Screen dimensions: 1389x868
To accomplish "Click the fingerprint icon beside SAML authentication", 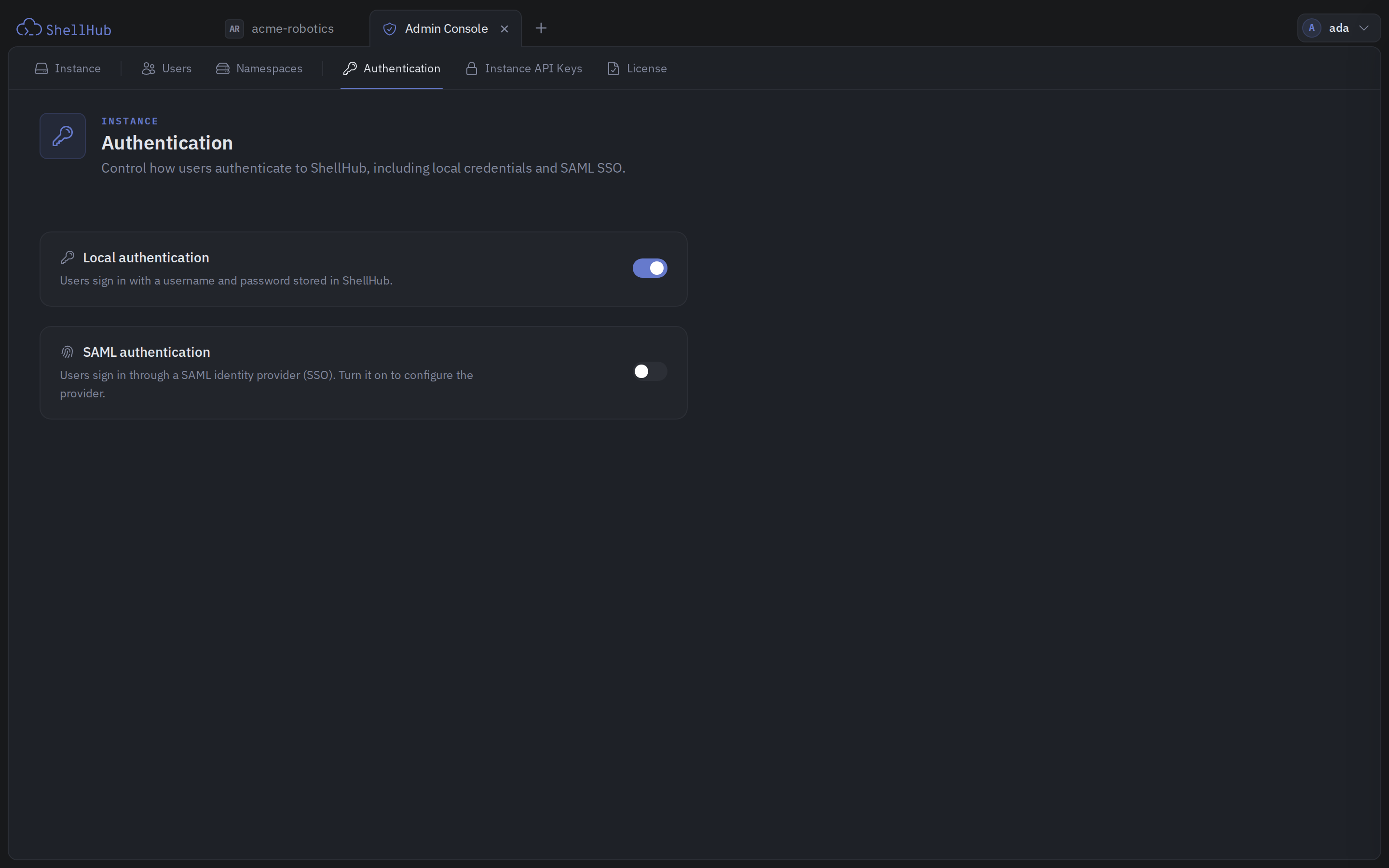I will (67, 352).
